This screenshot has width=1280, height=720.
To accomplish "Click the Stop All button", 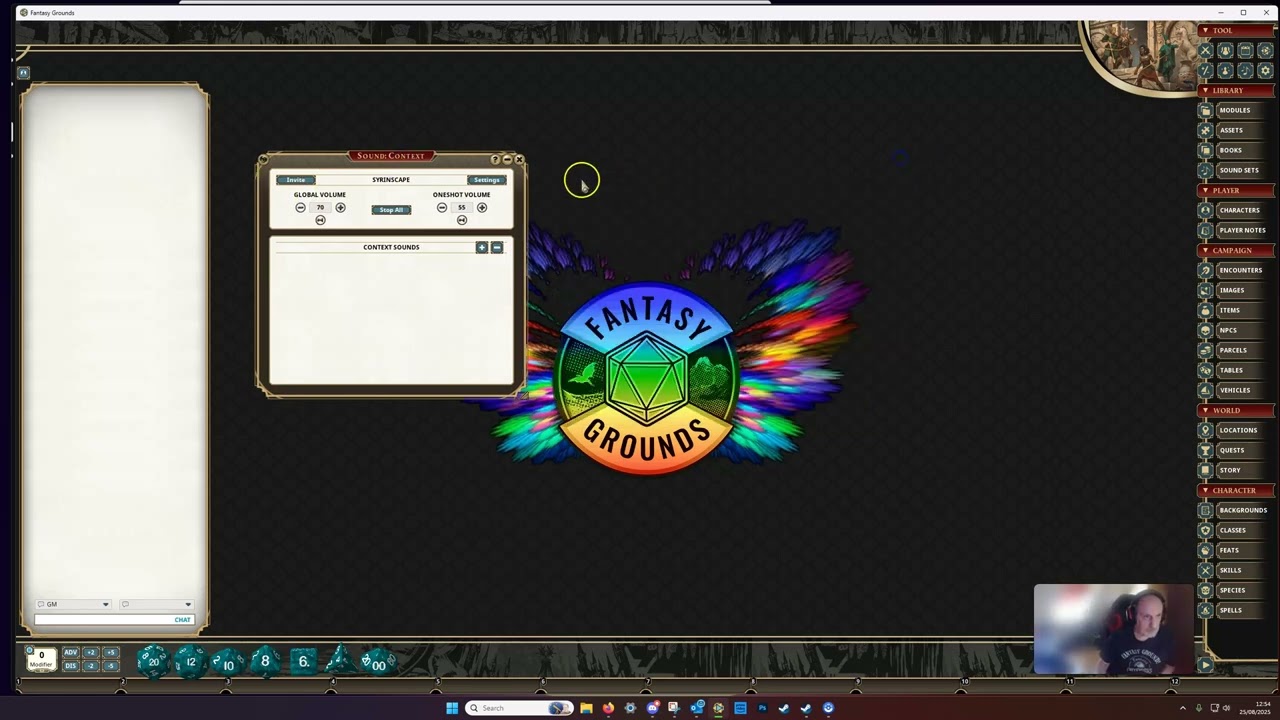I will point(391,210).
